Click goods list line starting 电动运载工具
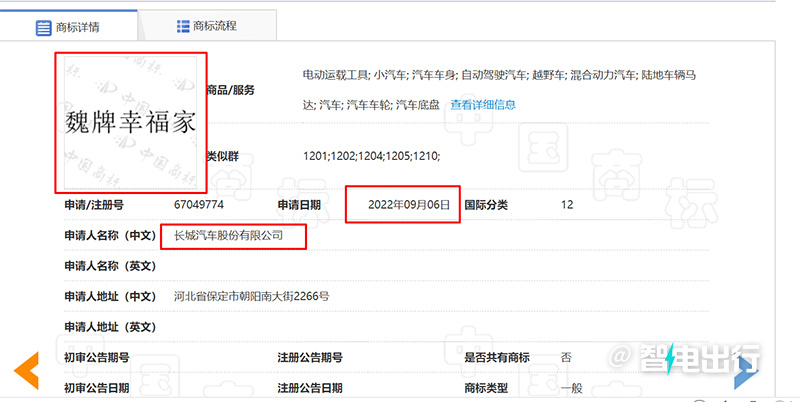This screenshot has height=402, width=800. point(499,76)
